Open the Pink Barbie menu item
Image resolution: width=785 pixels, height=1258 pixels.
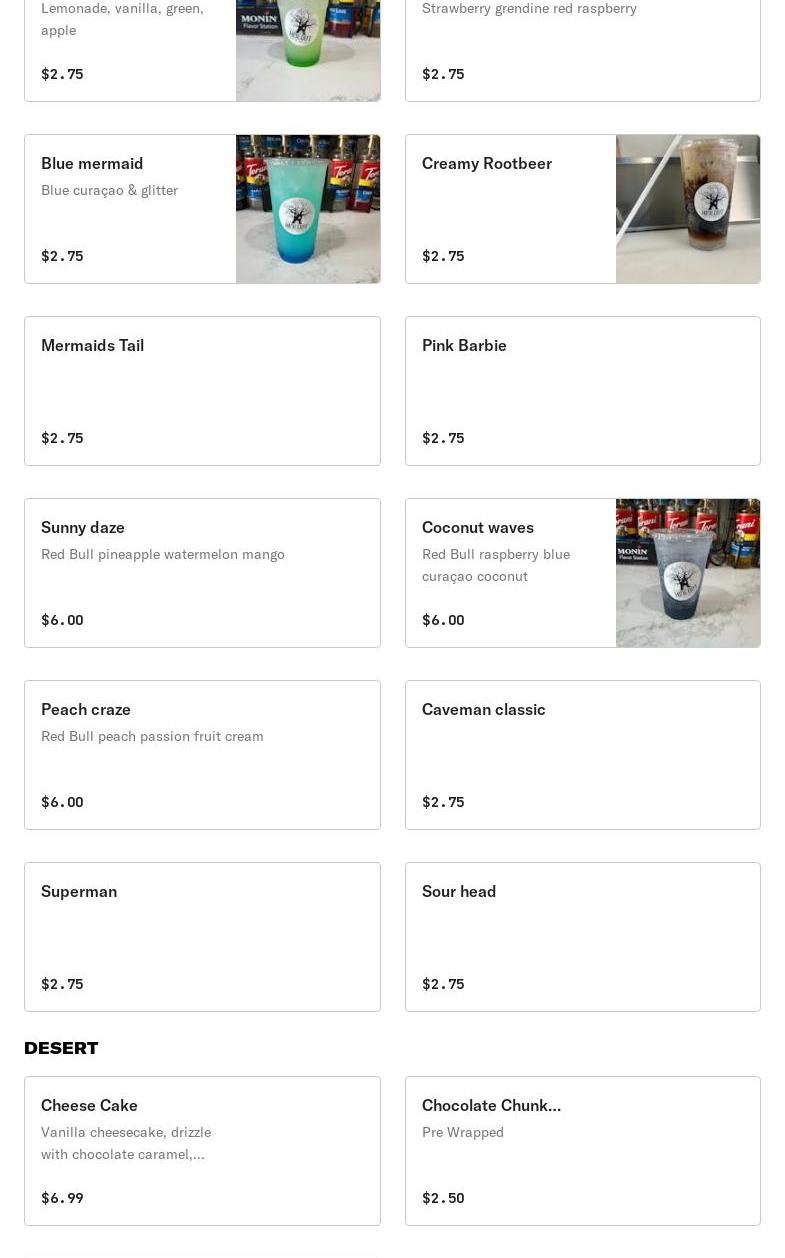(582, 391)
